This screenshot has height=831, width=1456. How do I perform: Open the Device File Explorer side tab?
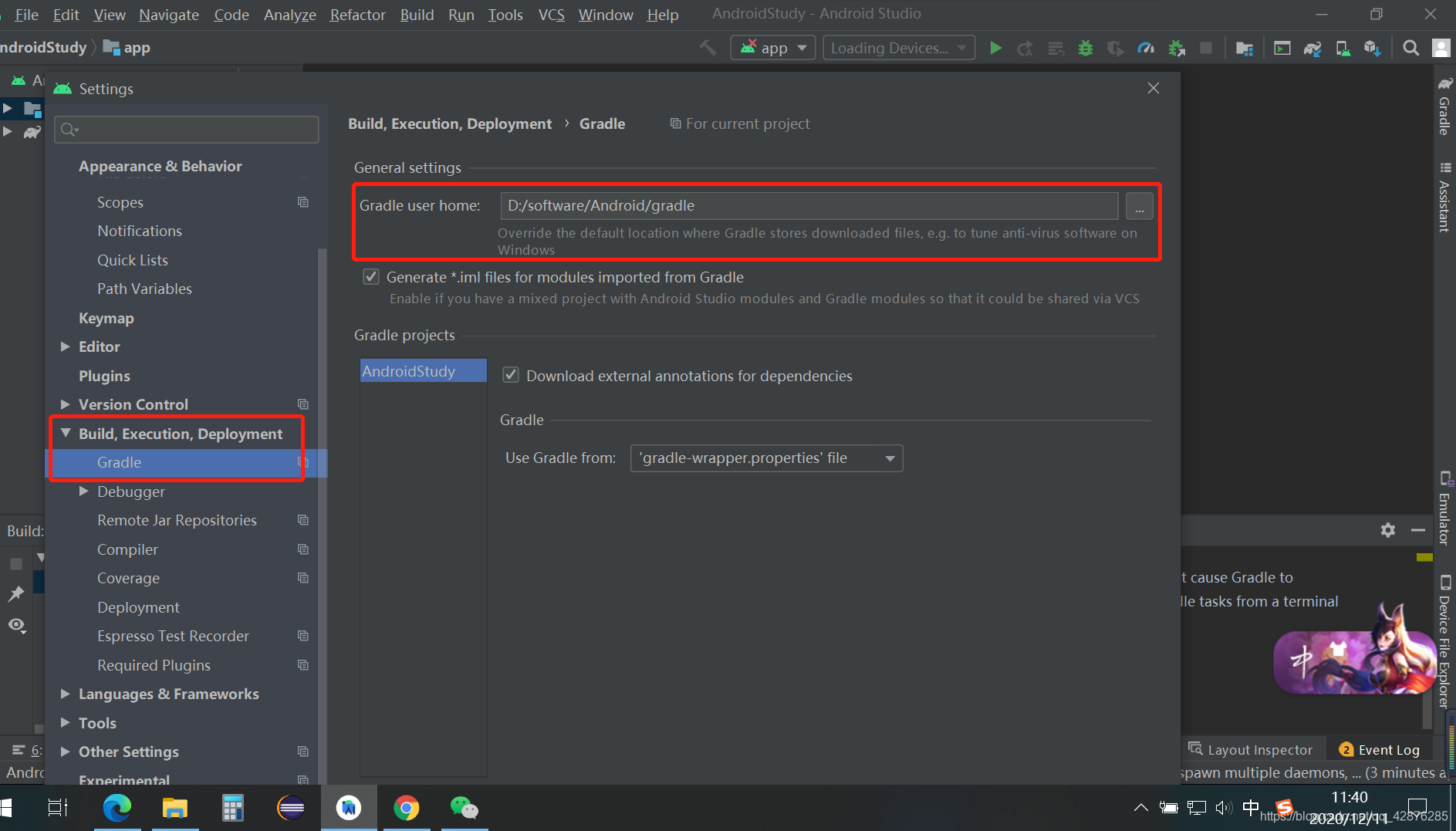1444,642
